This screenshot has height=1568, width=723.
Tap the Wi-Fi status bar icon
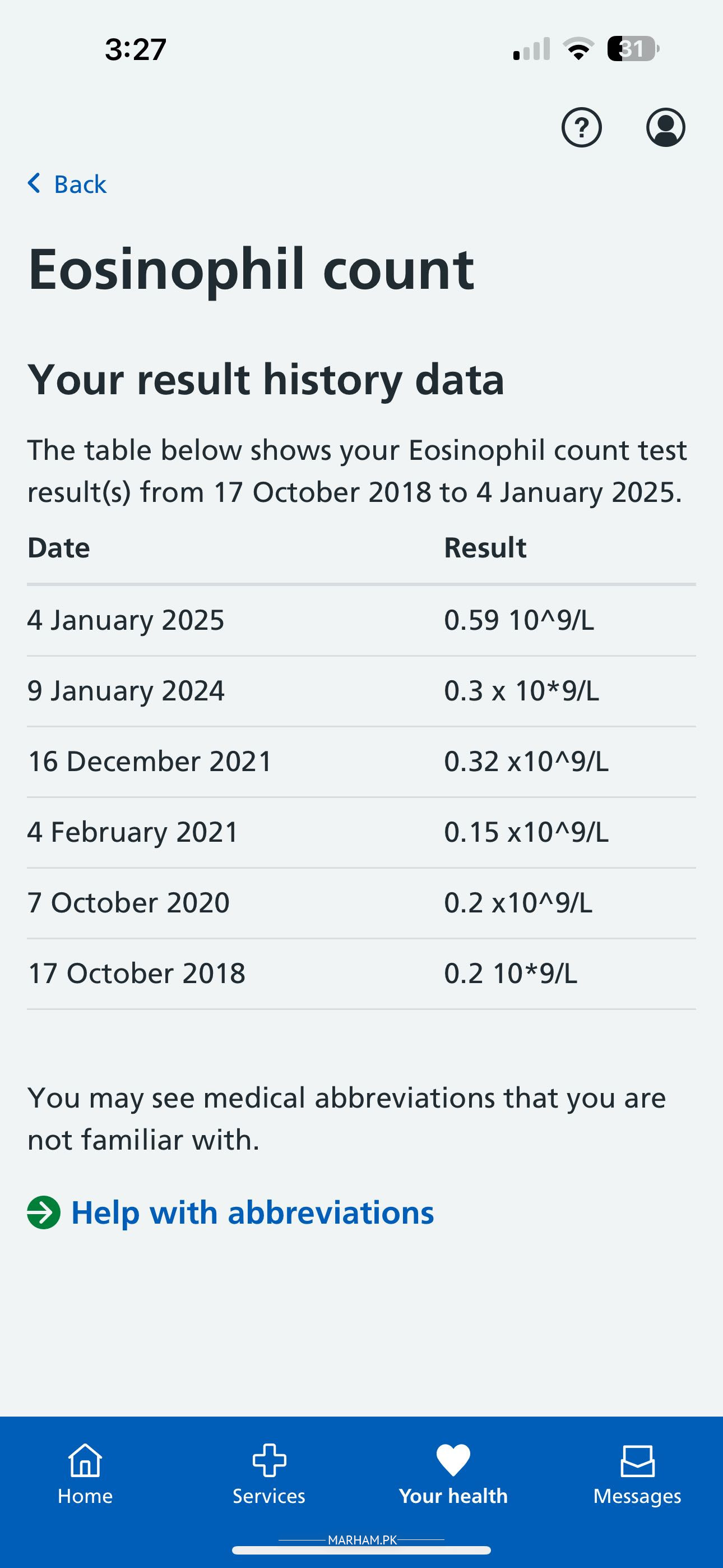pyautogui.click(x=578, y=49)
